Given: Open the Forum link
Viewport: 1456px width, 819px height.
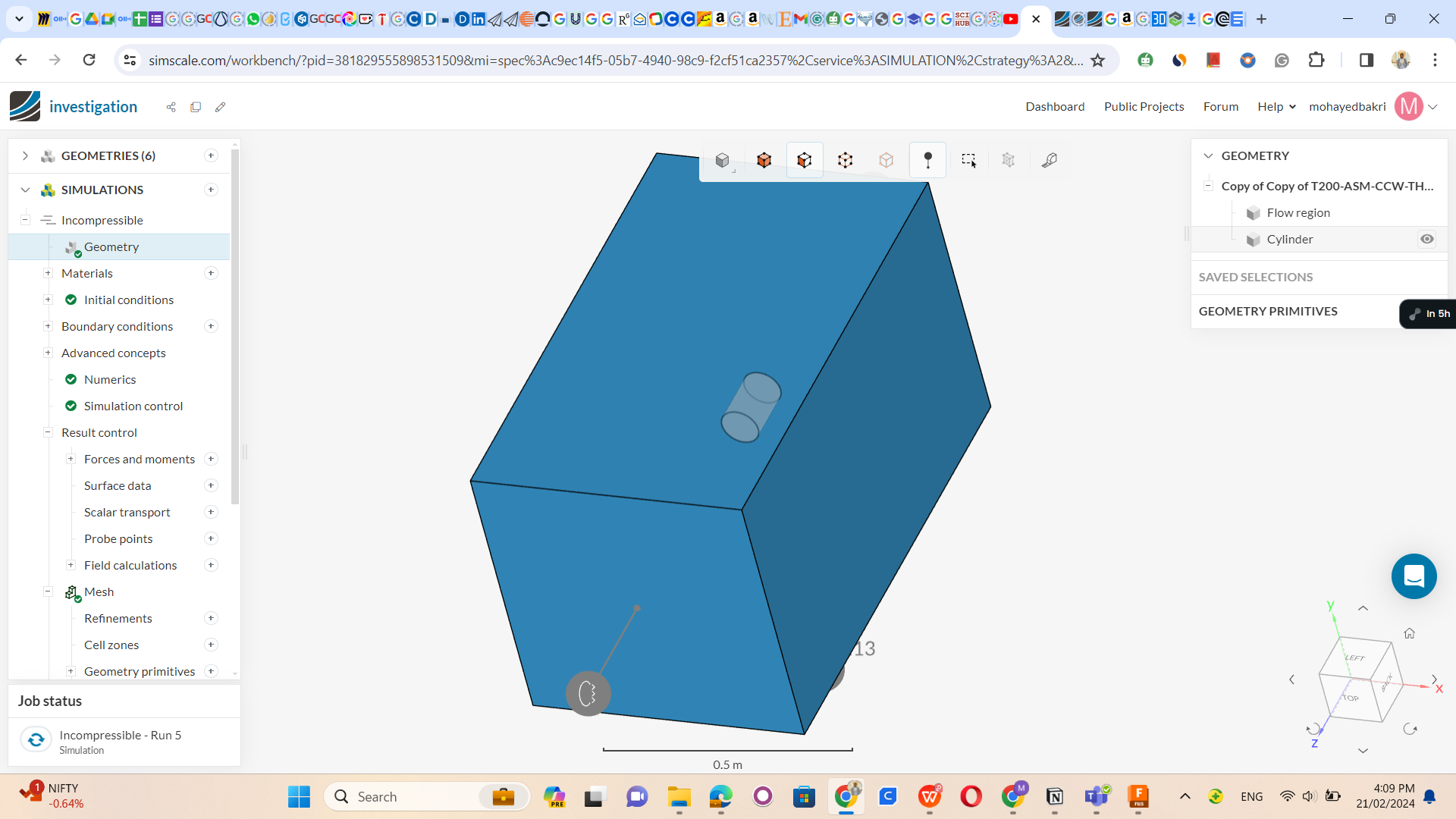Looking at the screenshot, I should point(1220,106).
